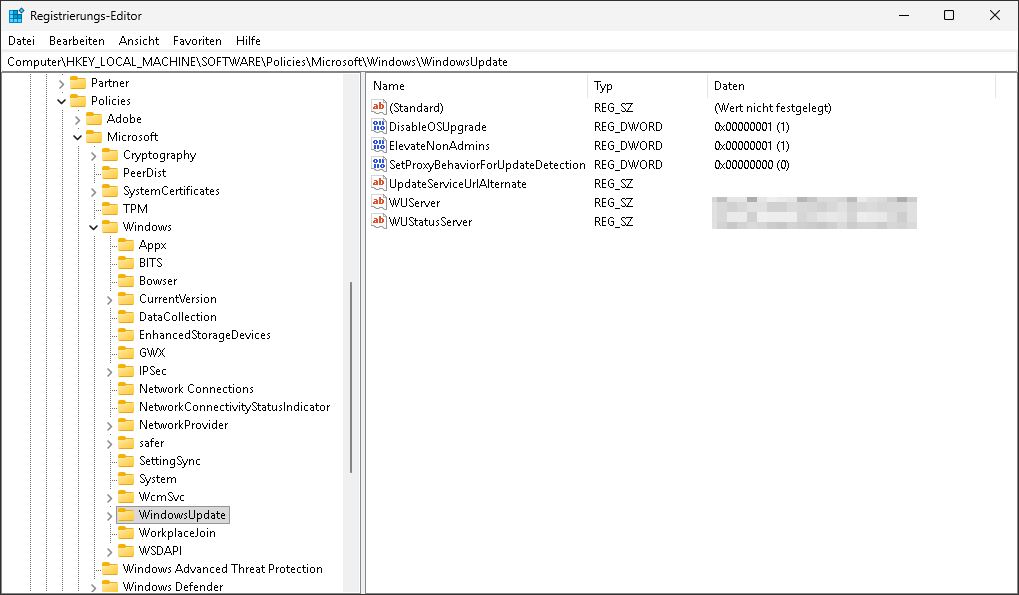Click the ab icon next to WUServer
1019x595 pixels.
coord(377,202)
